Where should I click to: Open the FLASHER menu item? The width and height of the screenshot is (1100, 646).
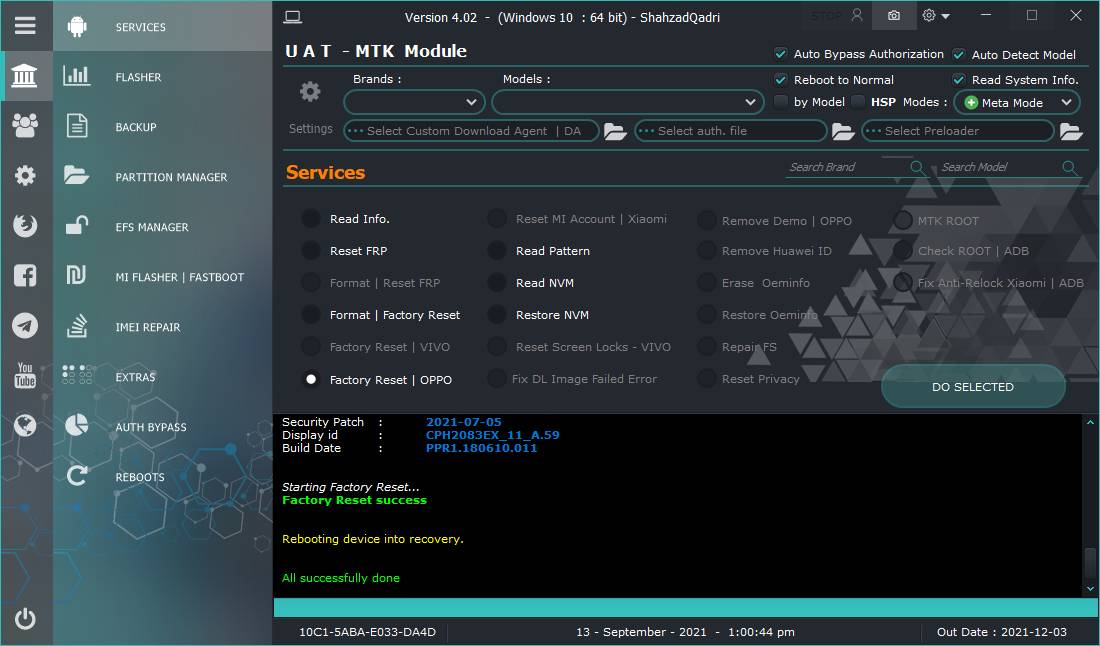[138, 77]
